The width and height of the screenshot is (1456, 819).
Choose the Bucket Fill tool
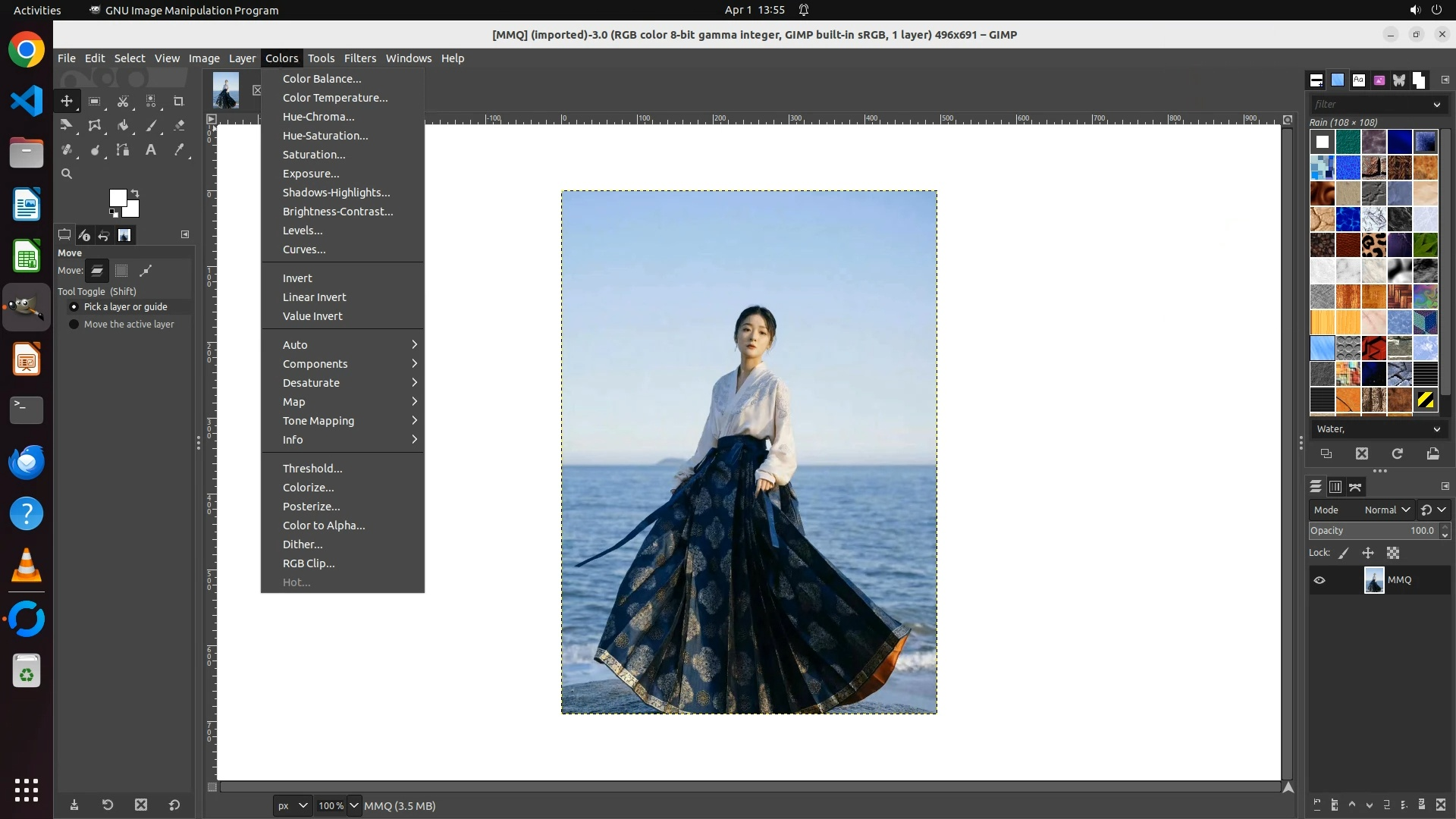coord(123,126)
